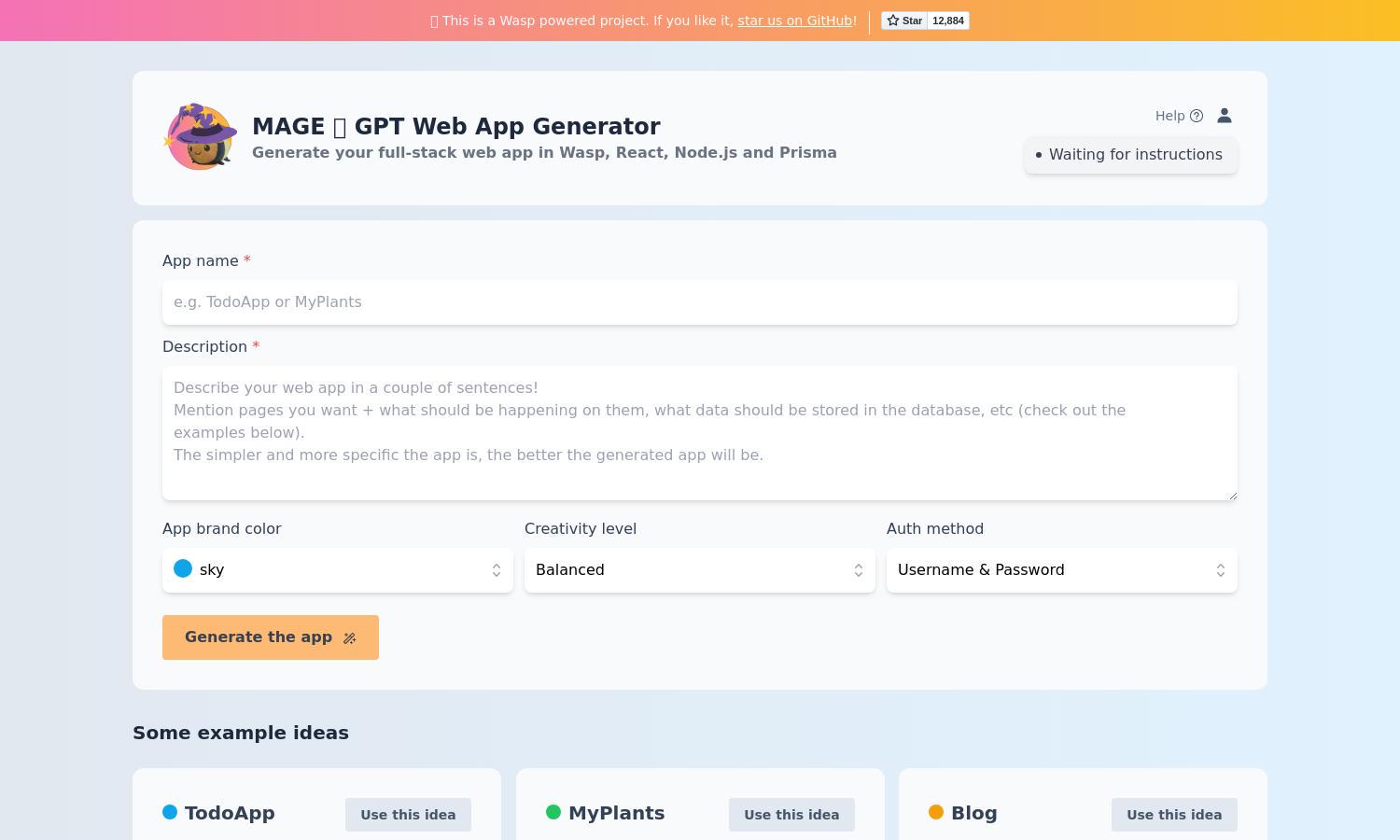The width and height of the screenshot is (1400, 840).
Task: Open the Auth method dropdown
Action: pos(1062,570)
